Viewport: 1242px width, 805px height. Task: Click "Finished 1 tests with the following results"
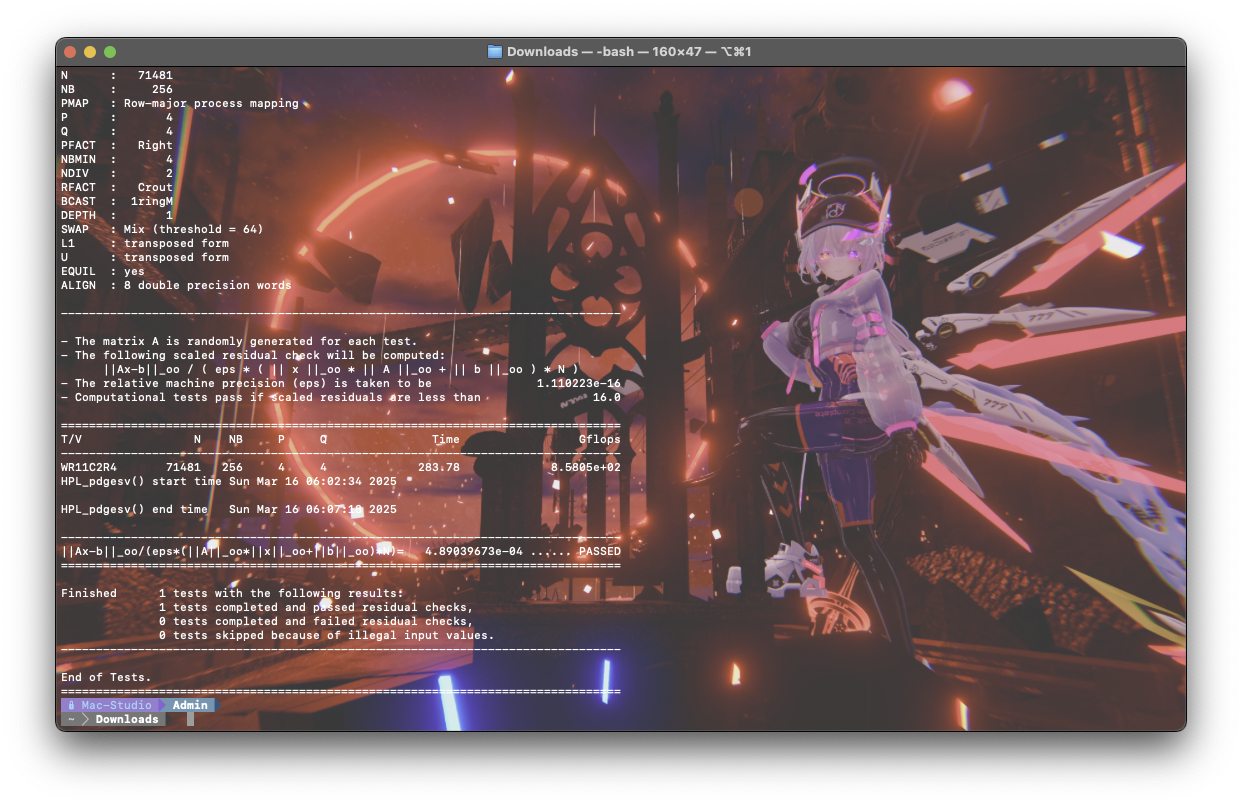click(232, 593)
